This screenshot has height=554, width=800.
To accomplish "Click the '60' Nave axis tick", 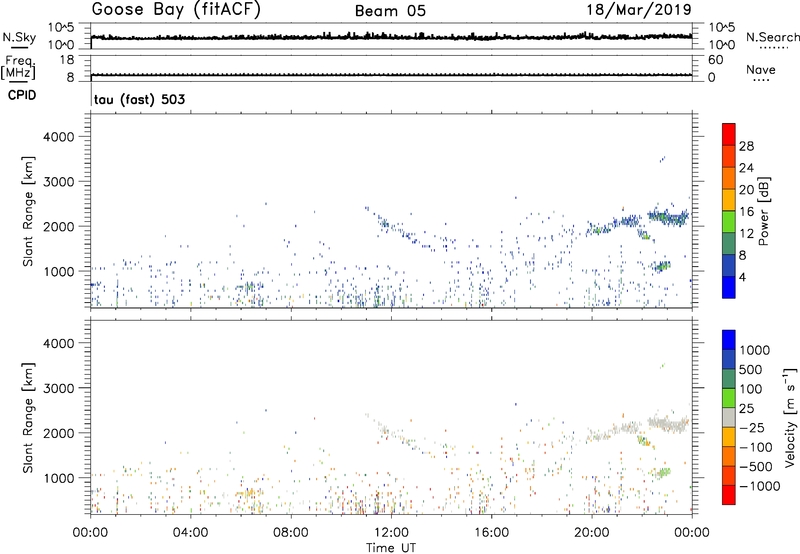I will click(715, 60).
